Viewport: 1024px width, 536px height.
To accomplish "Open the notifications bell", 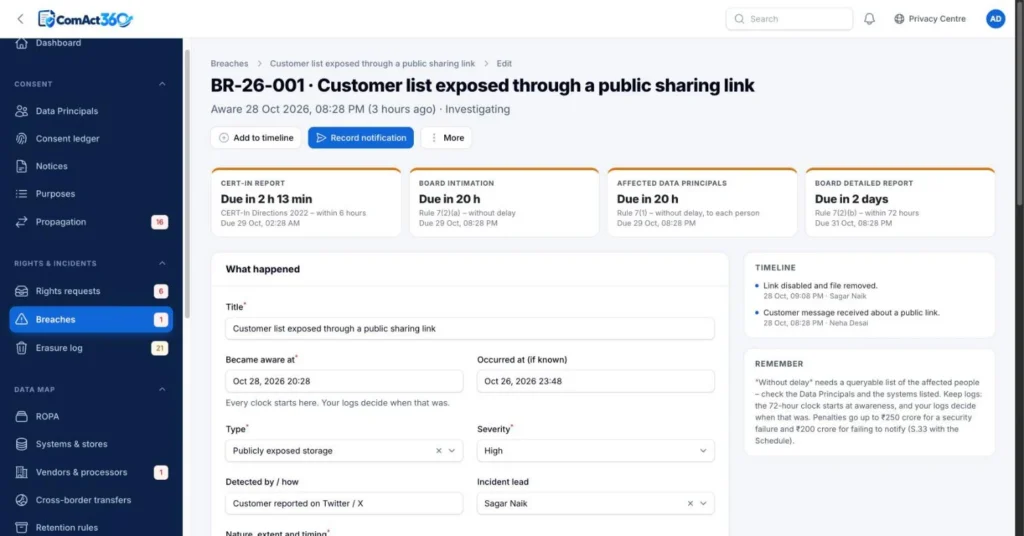I will tap(869, 19).
